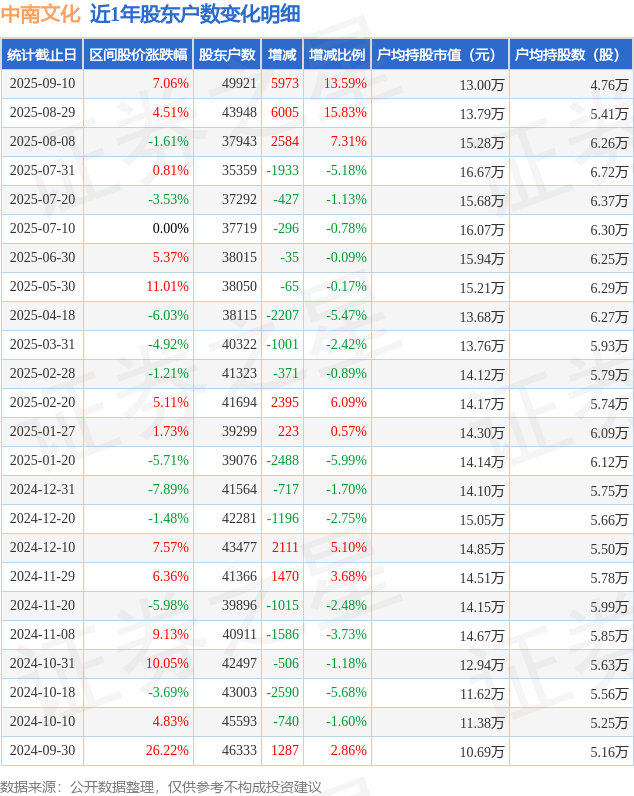Click the 户均持股市值（元） column header
634x796 pixels.
coord(439,55)
